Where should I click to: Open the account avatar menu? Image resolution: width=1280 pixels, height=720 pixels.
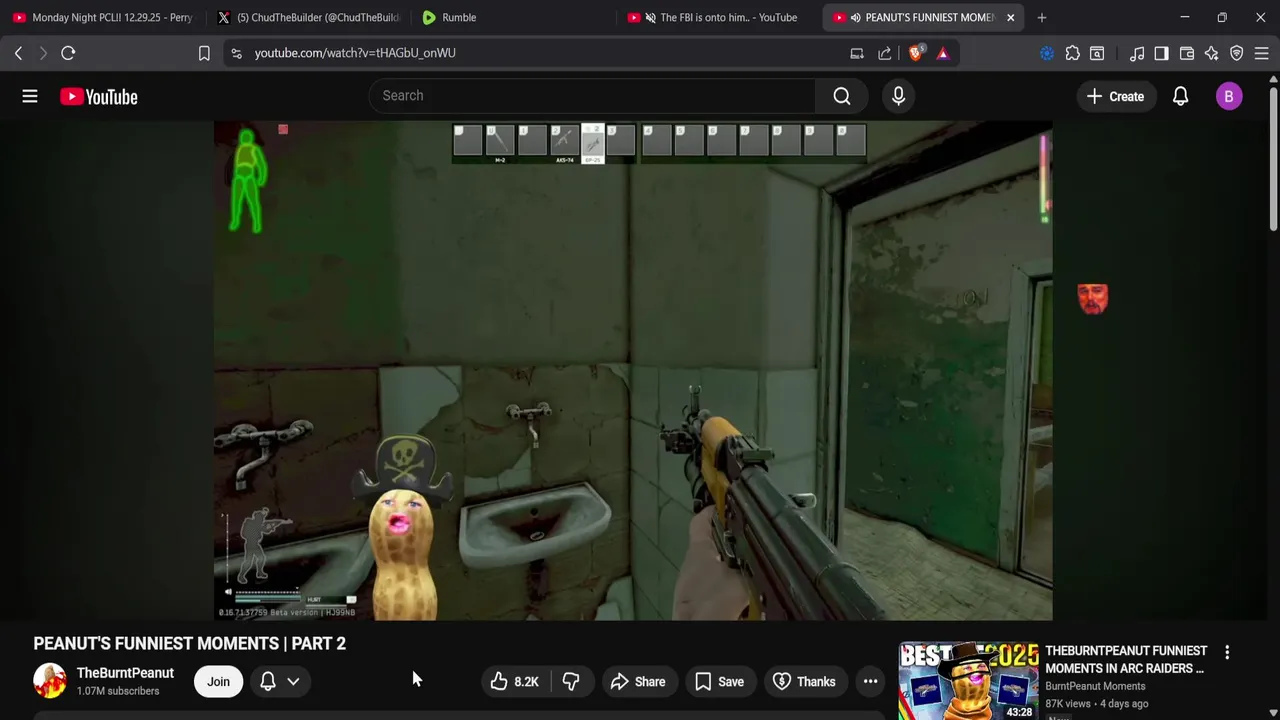pyautogui.click(x=1229, y=96)
